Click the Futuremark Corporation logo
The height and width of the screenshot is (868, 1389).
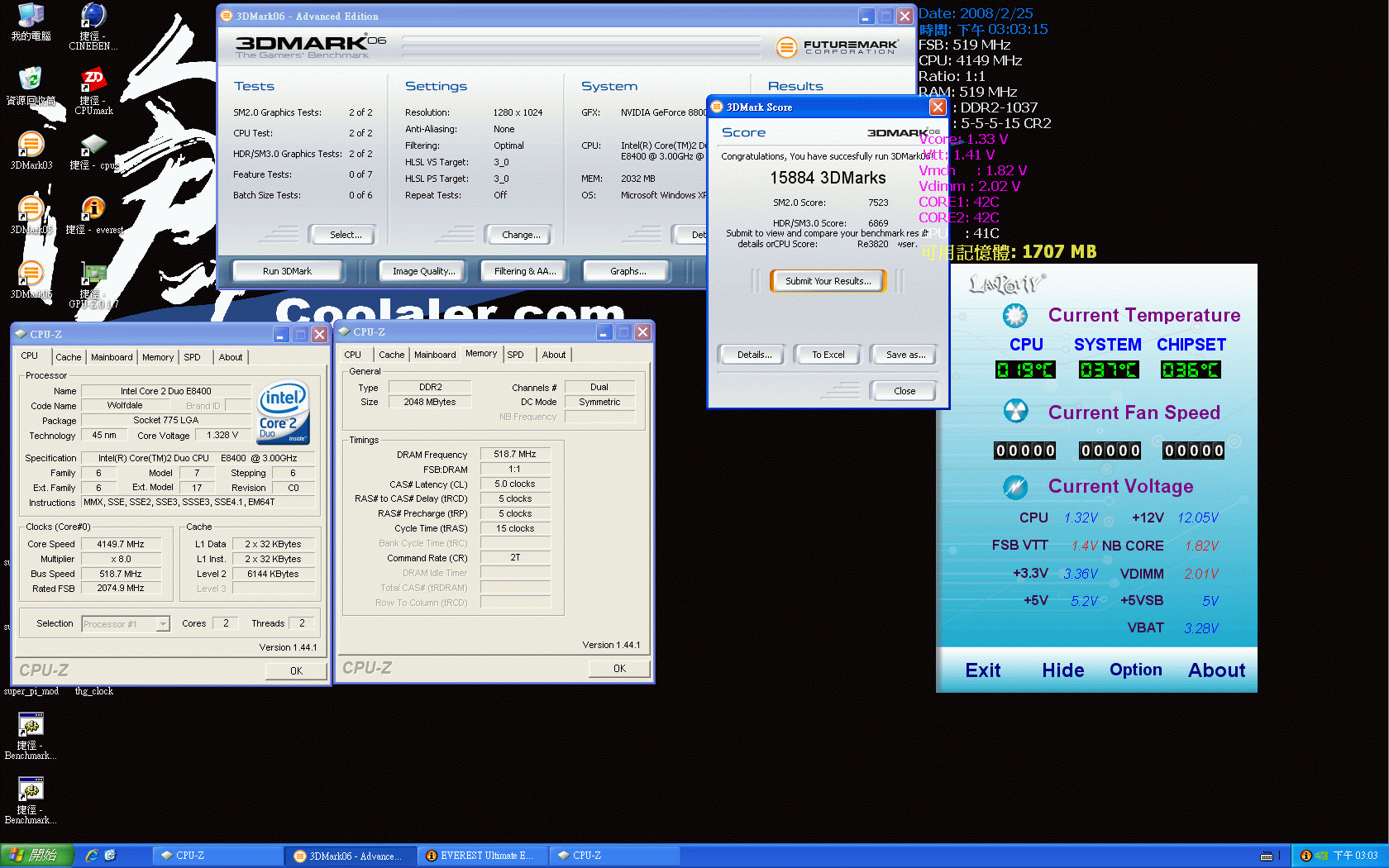(x=837, y=47)
